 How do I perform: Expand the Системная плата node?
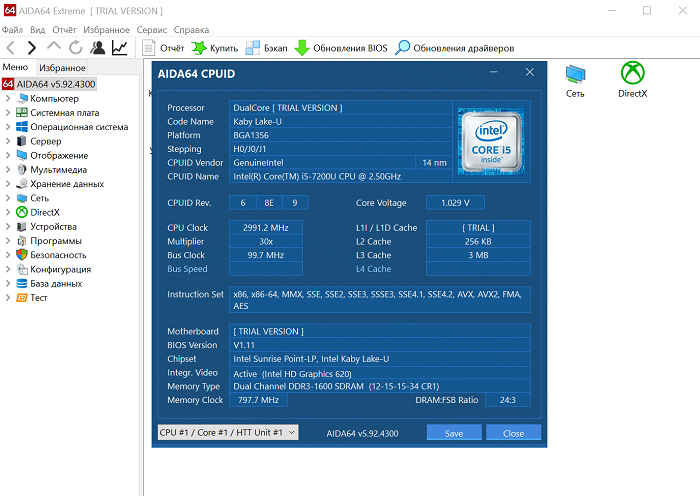[8, 113]
